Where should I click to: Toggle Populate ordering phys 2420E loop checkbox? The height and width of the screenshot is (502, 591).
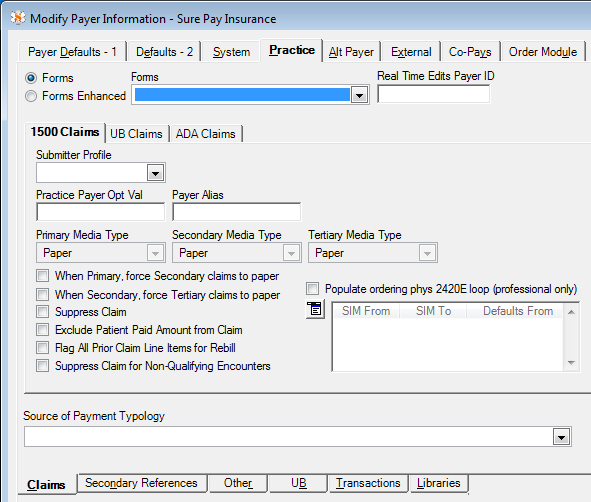312,289
